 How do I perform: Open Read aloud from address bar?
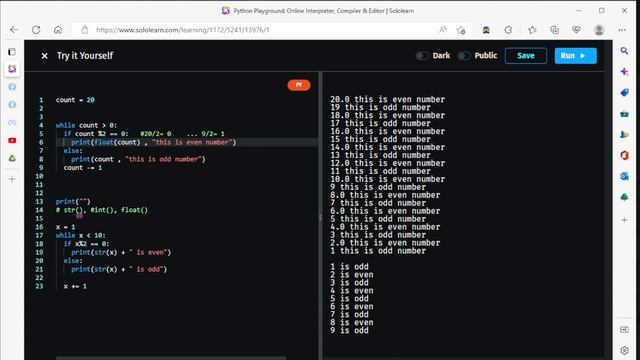(442, 30)
